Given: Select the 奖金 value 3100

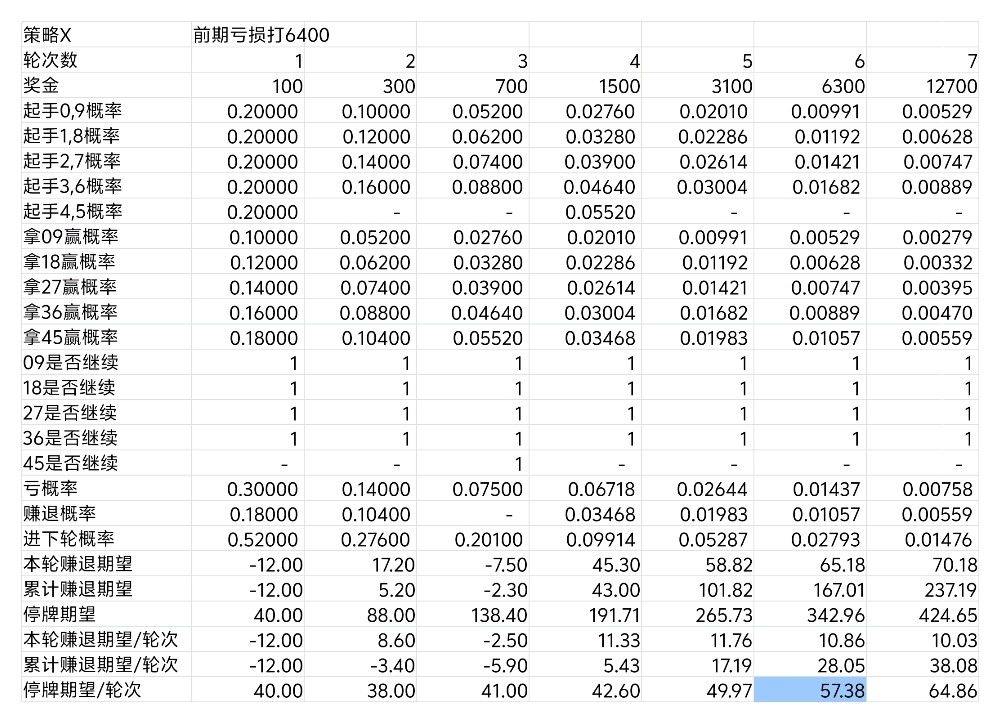Looking at the screenshot, I should 732,86.
